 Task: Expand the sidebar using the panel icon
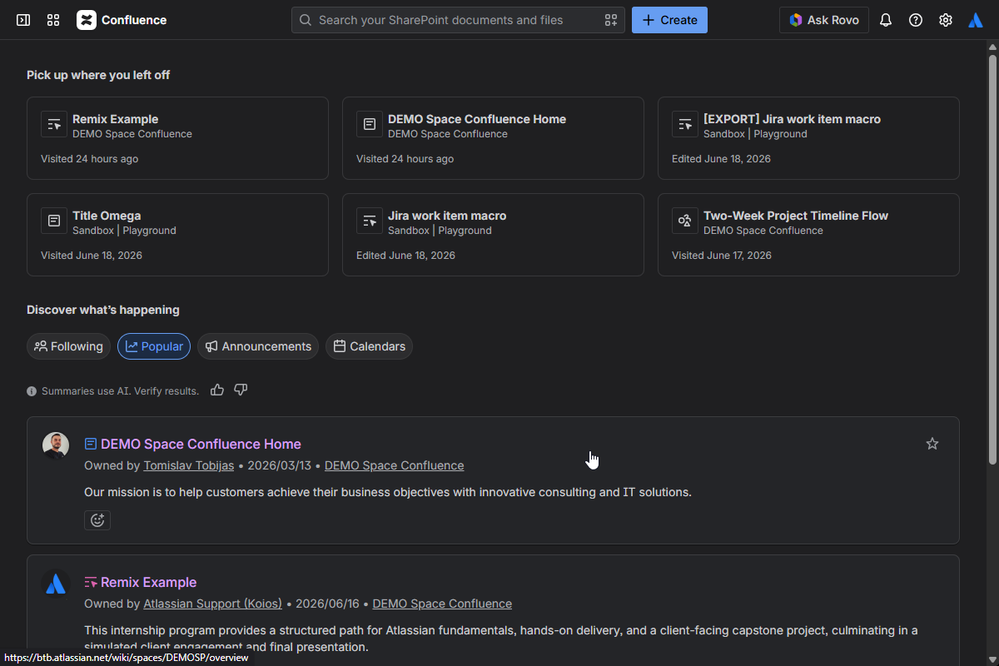click(x=23, y=20)
